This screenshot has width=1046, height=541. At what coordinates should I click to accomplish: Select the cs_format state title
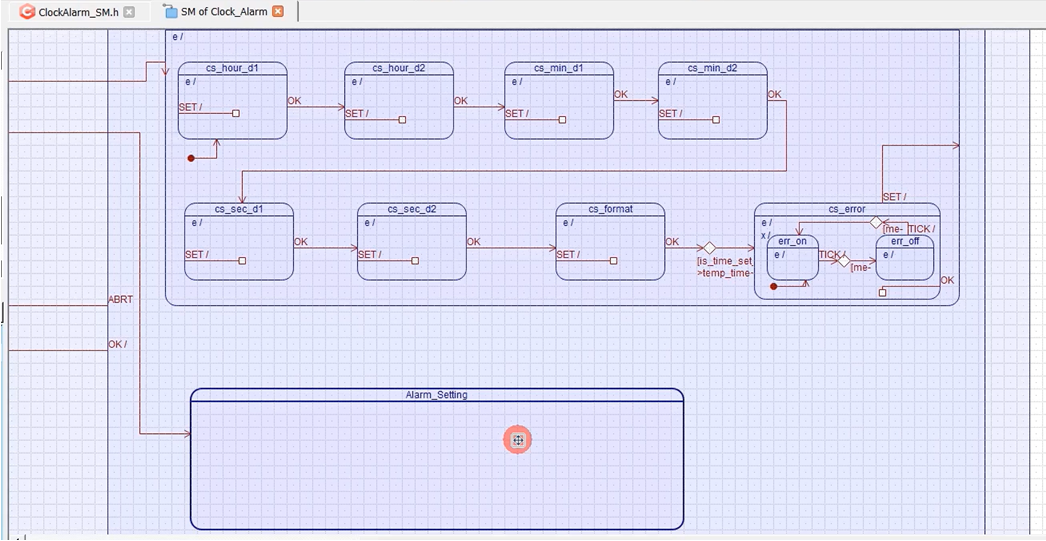pyautogui.click(x=610, y=209)
